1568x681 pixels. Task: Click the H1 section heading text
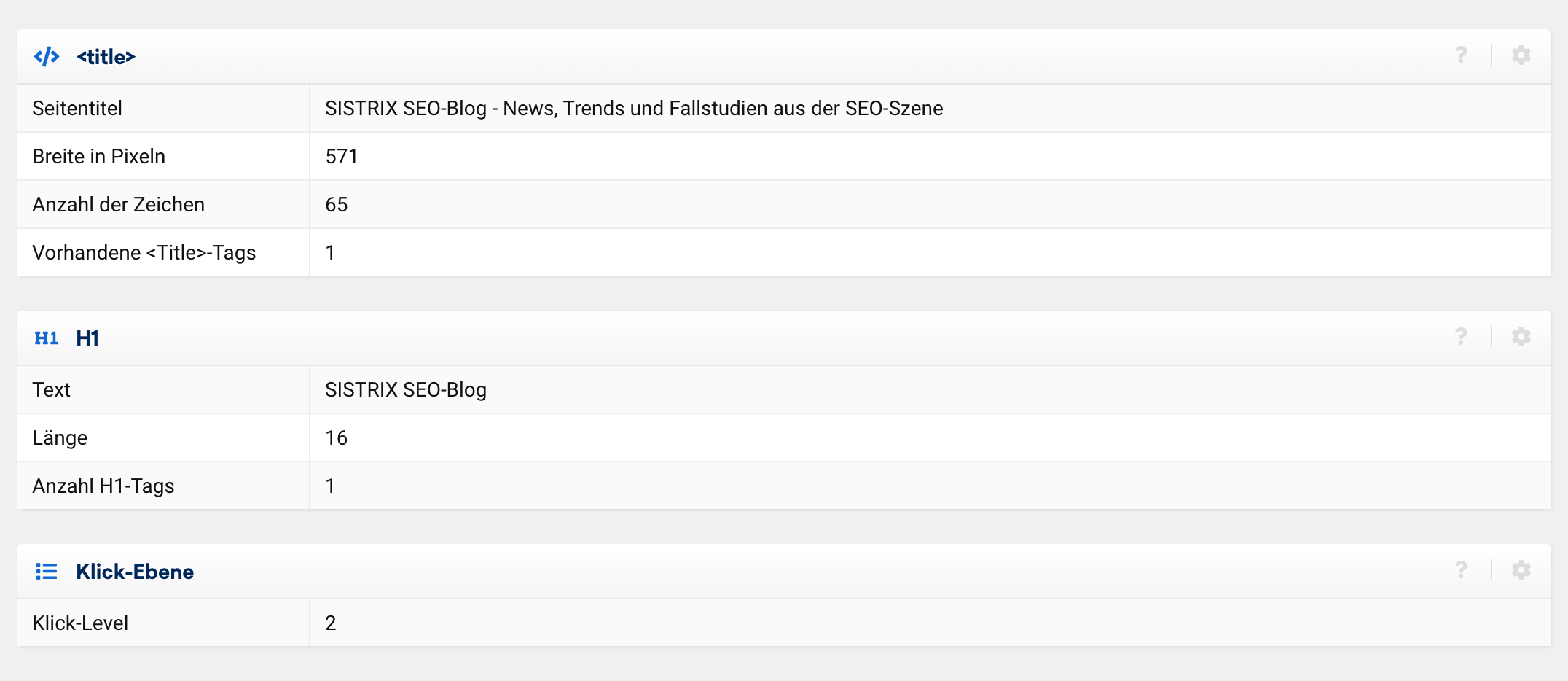pos(87,338)
